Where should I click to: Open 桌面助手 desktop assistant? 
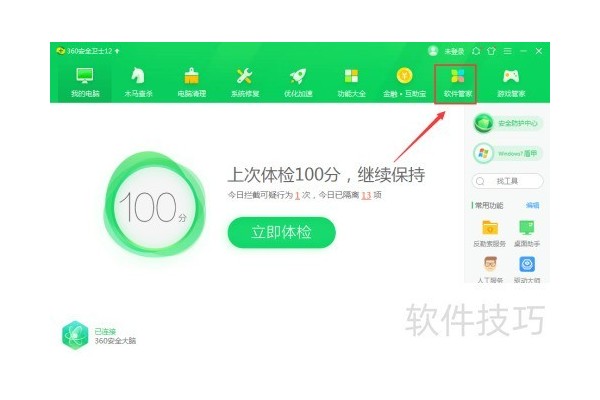coord(527,233)
